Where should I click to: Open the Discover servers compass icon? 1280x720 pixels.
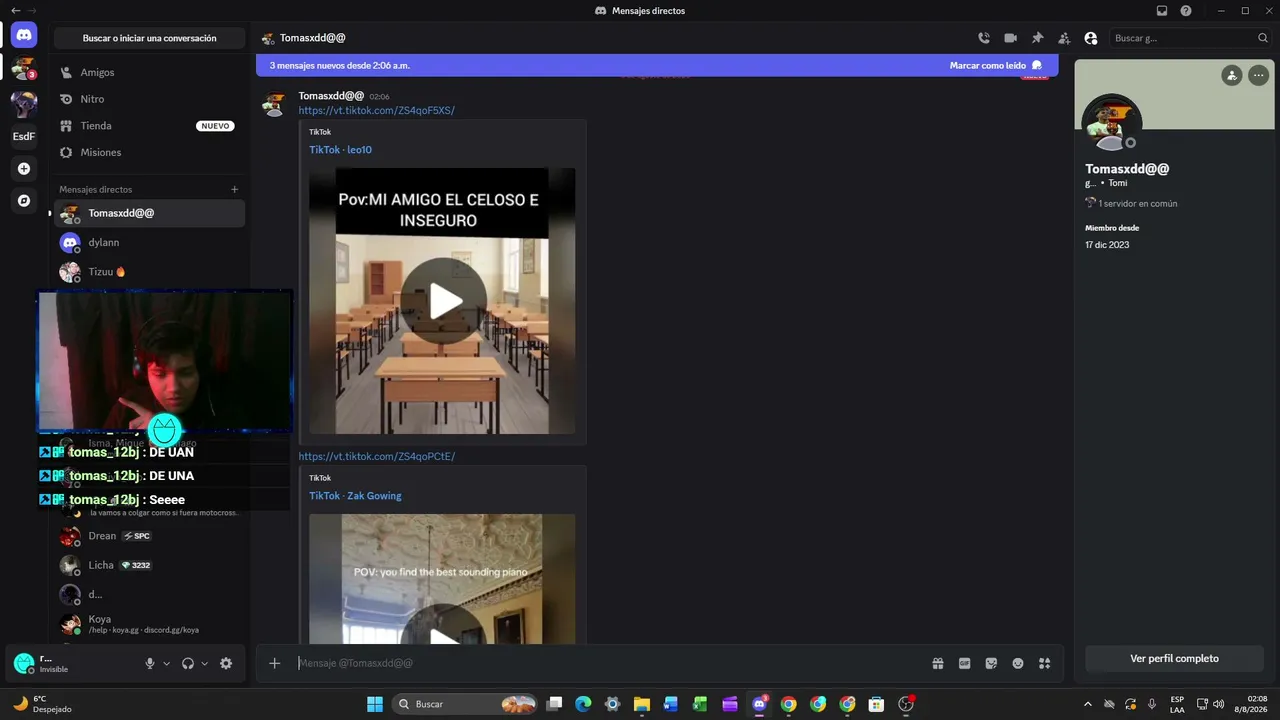click(x=24, y=201)
